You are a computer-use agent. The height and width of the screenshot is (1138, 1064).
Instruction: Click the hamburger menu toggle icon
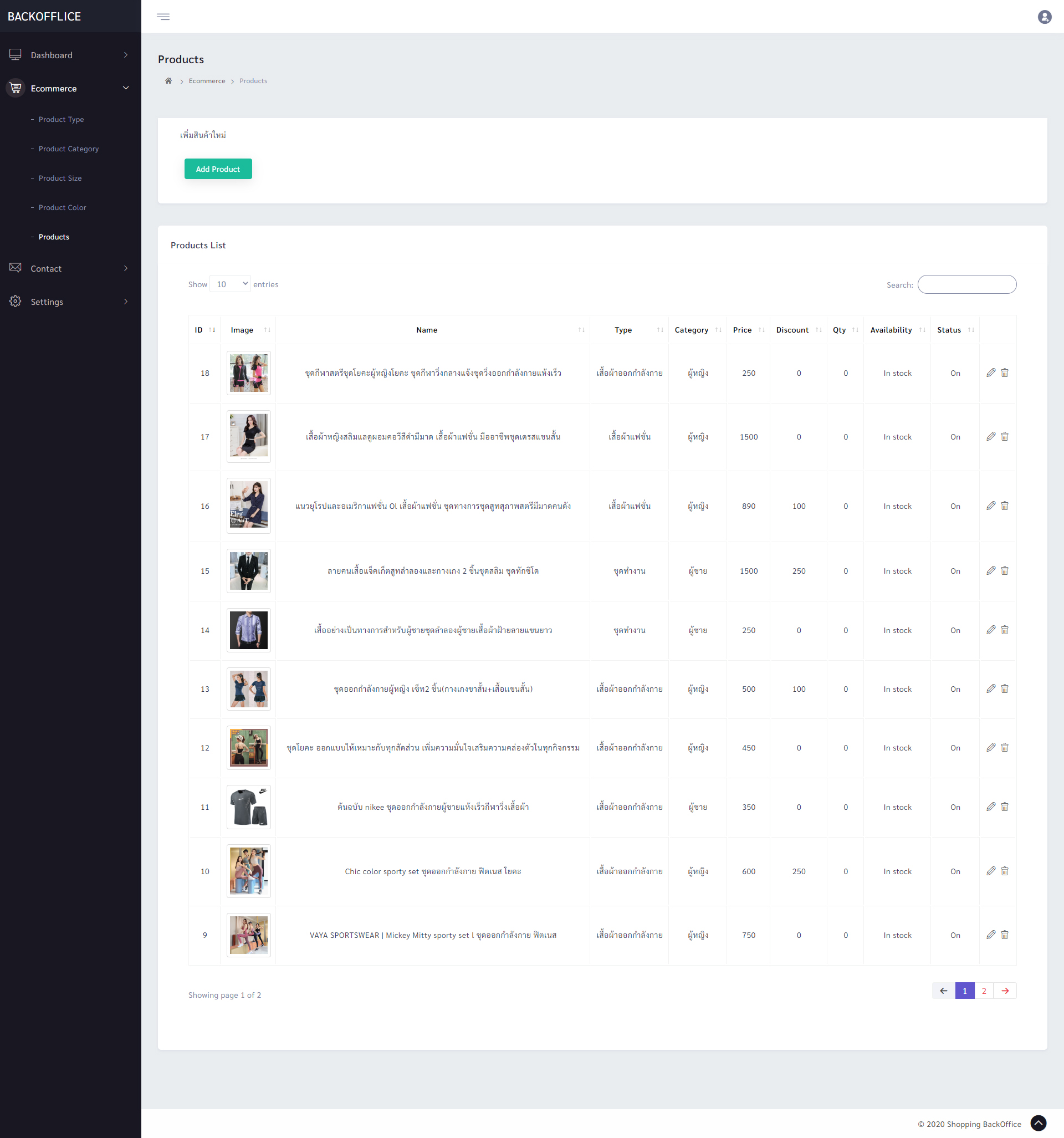coord(163,17)
